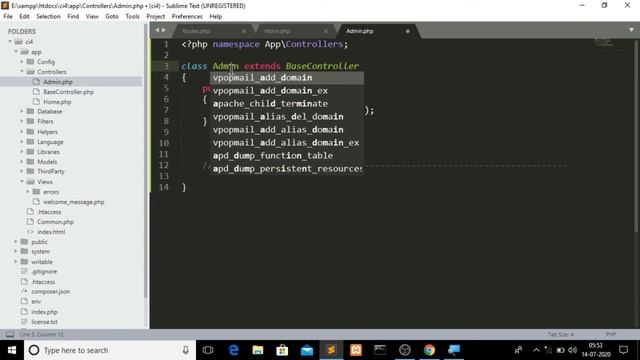The image size is (640, 360).
Task: Click the editor vertical scrollbar
Action: coord(637,135)
